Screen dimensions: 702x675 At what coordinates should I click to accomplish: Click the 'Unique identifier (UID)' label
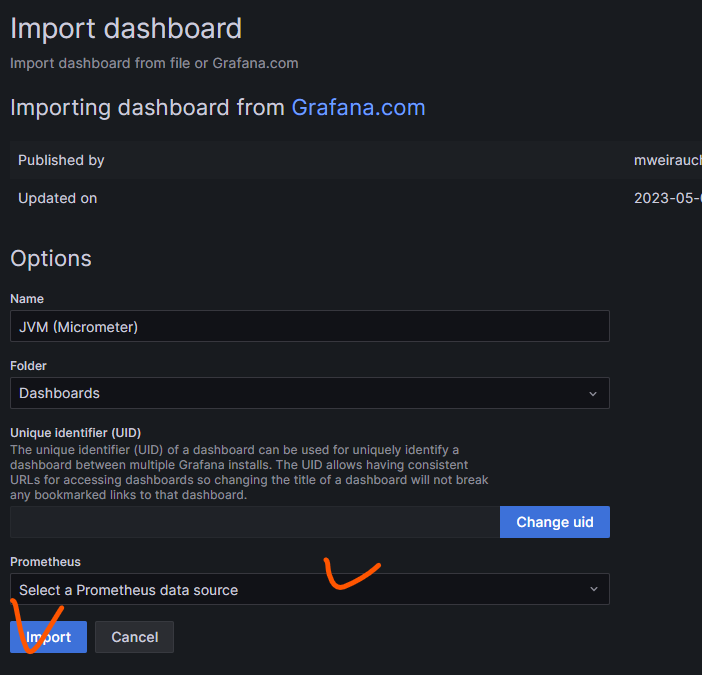click(x=75, y=433)
